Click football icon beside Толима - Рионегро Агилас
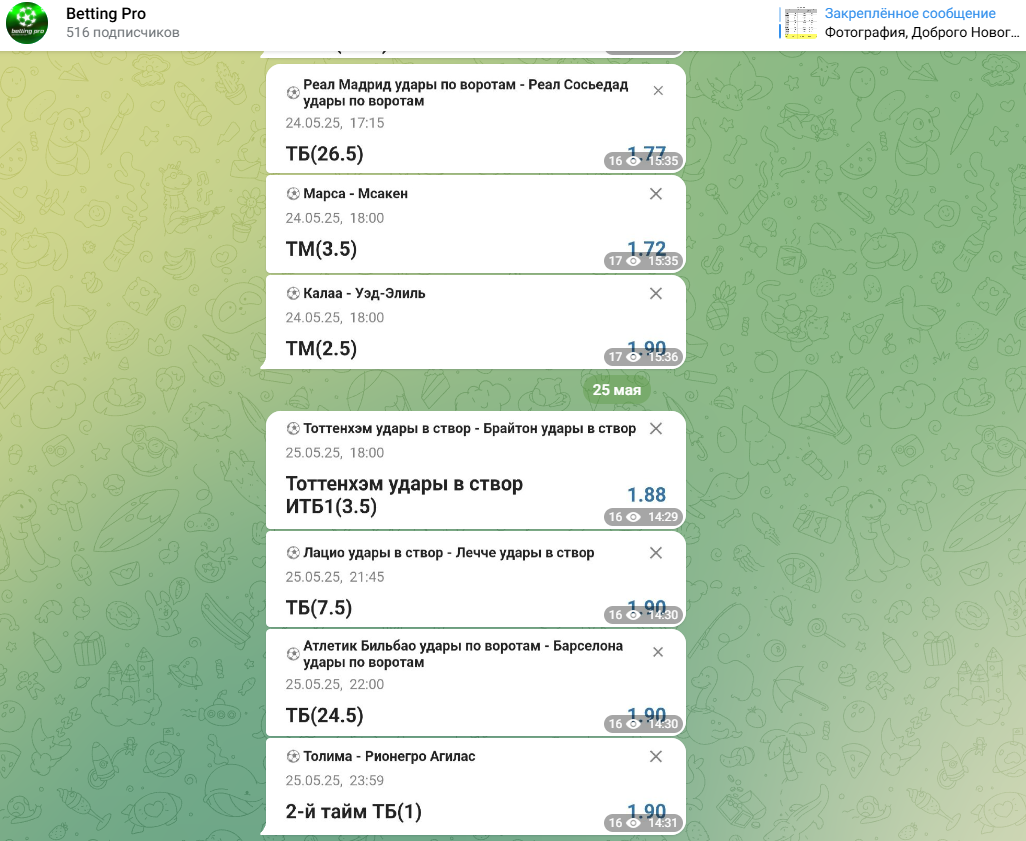The image size is (1026, 841). pos(293,757)
